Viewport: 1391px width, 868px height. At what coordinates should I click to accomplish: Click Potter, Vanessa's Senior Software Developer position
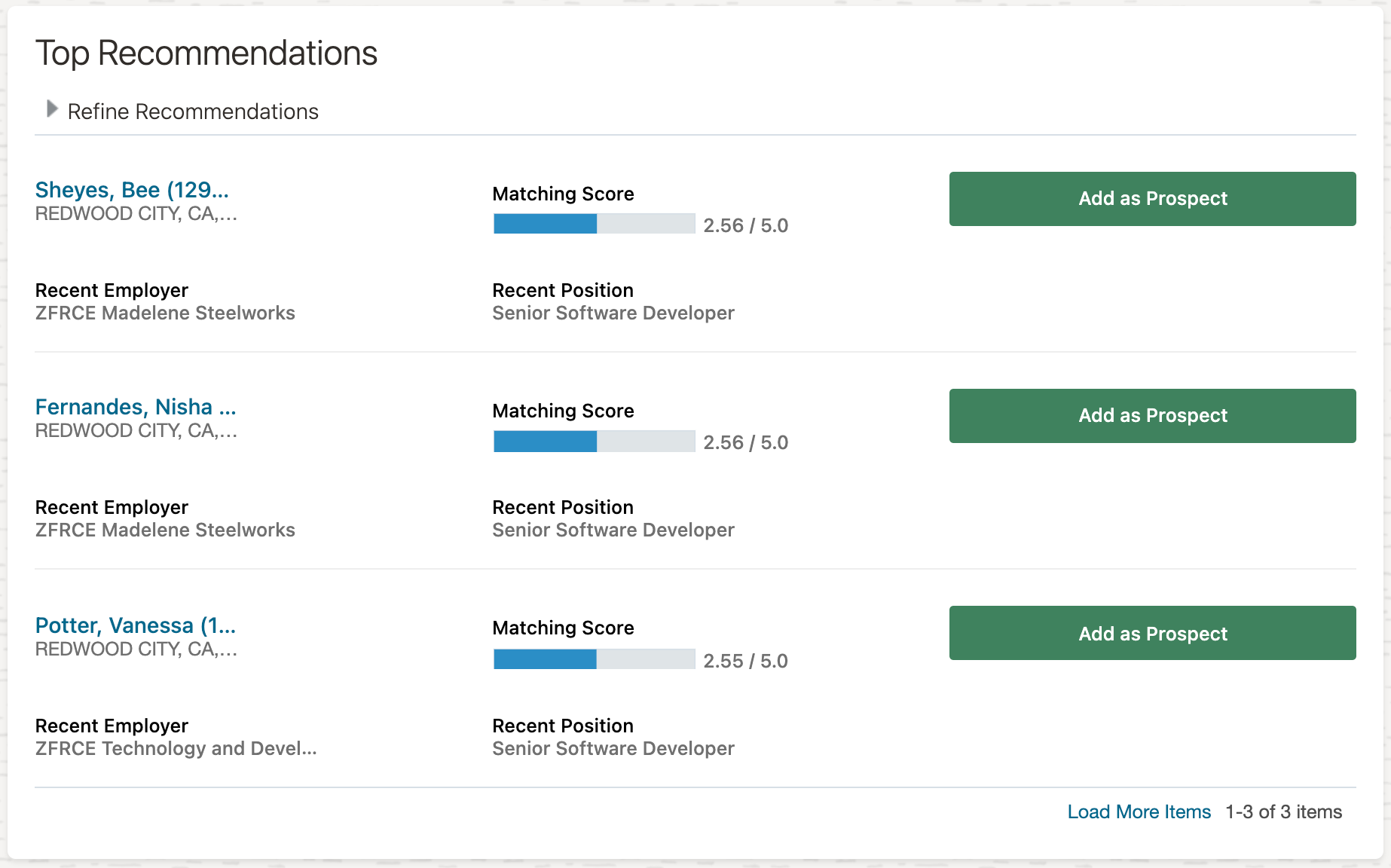pyautogui.click(x=613, y=748)
